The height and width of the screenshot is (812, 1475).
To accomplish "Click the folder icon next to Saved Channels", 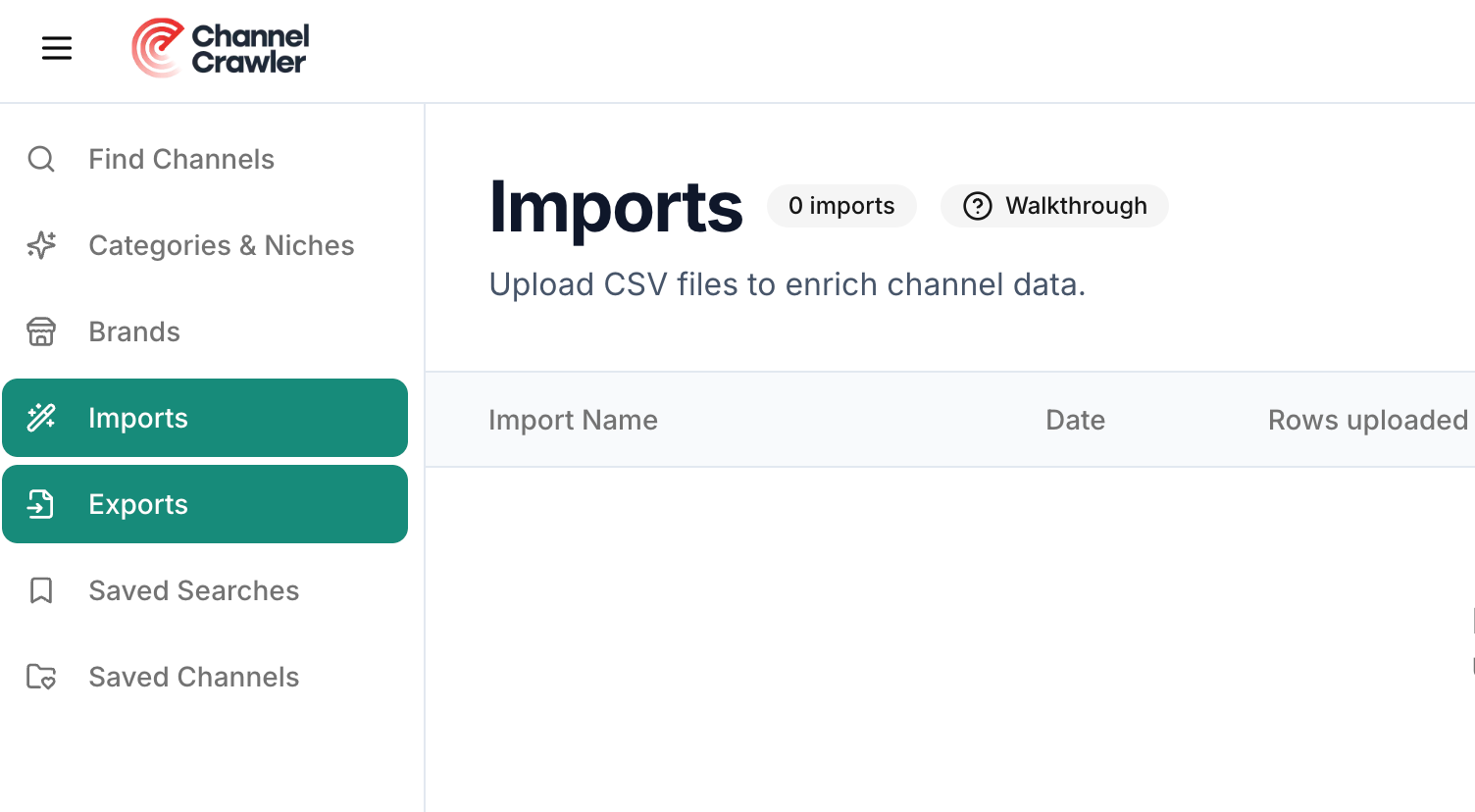I will click(x=40, y=677).
